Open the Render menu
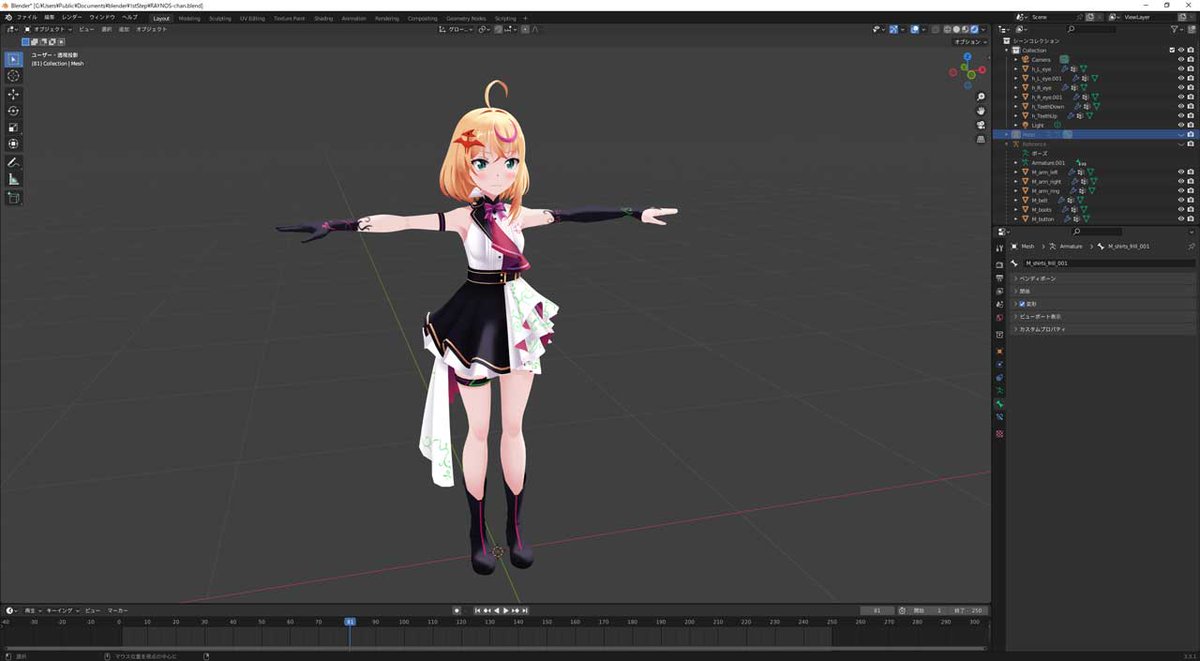The image size is (1200, 661). (x=72, y=18)
